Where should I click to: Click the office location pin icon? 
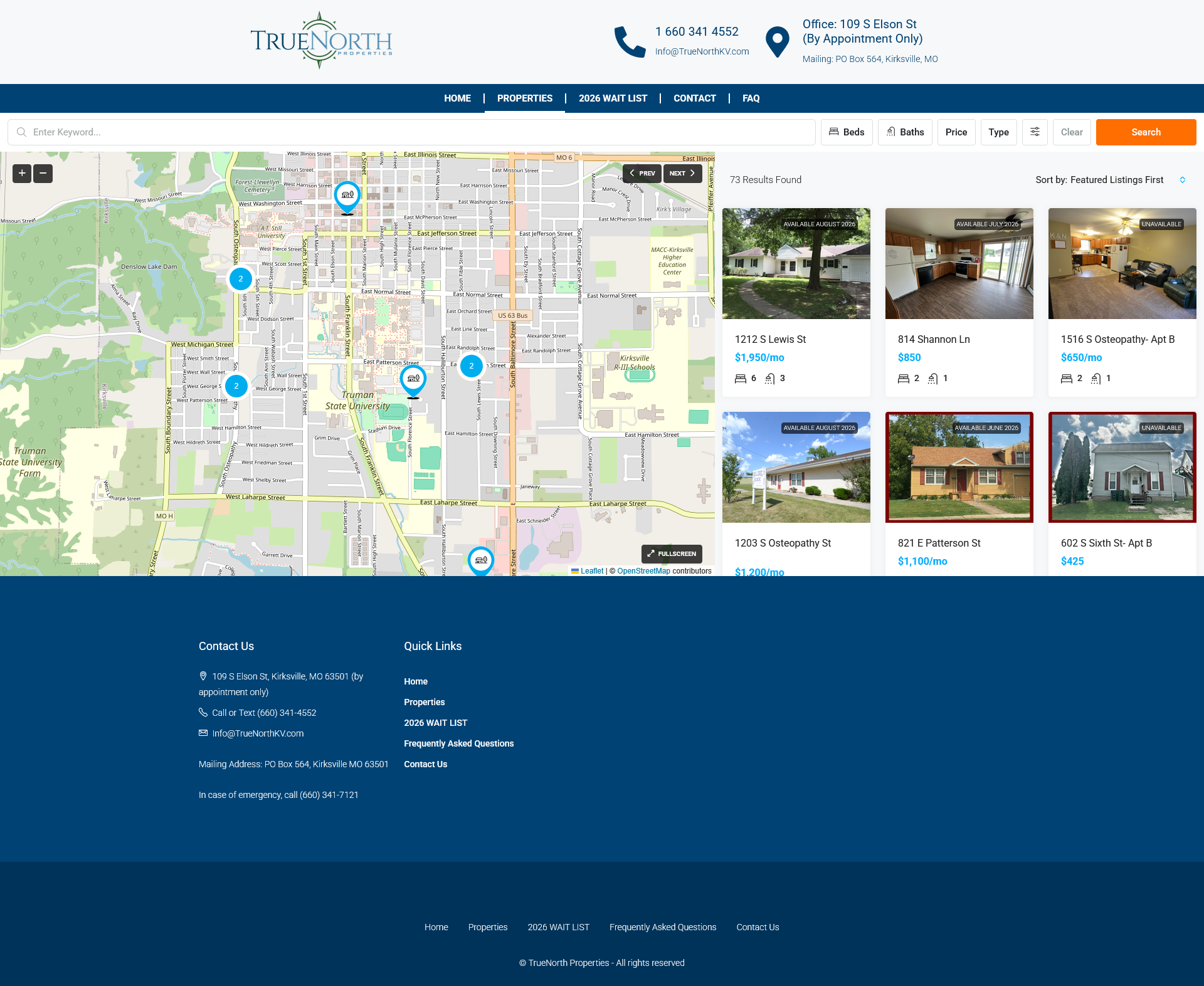pyautogui.click(x=777, y=42)
